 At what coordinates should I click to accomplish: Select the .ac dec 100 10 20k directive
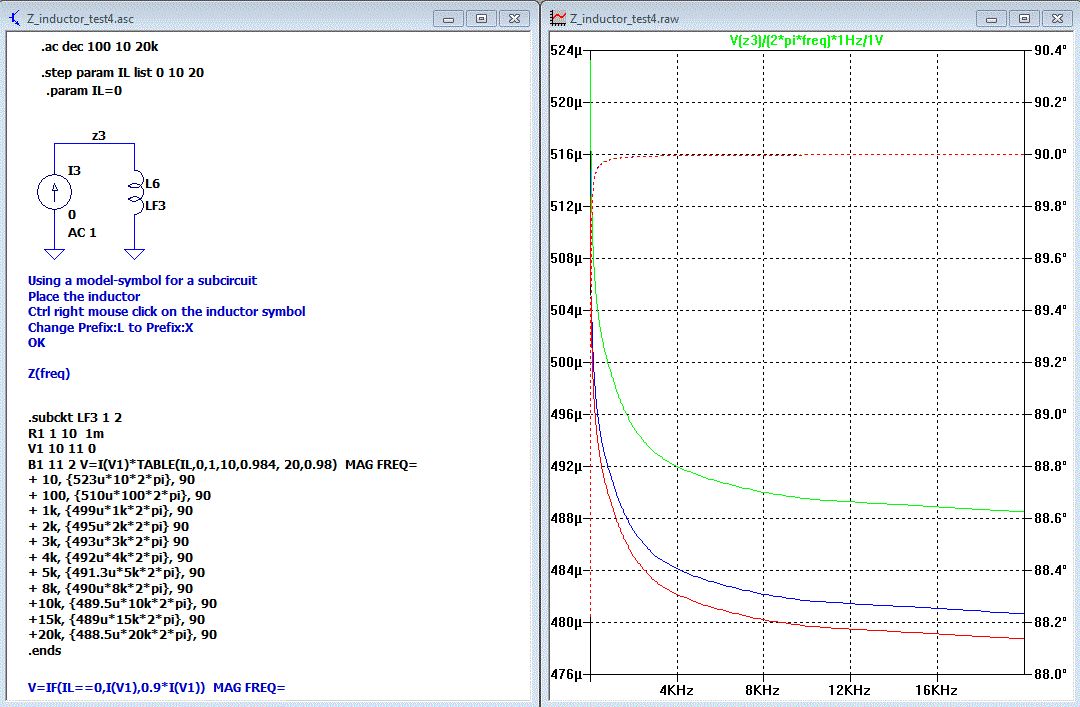(98, 48)
